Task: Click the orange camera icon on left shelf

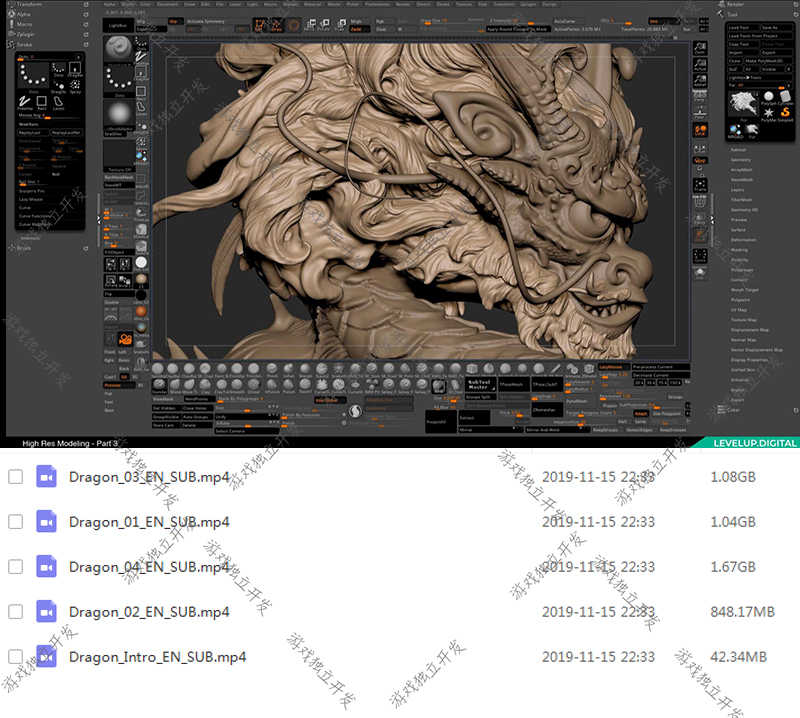Action: pyautogui.click(x=125, y=339)
